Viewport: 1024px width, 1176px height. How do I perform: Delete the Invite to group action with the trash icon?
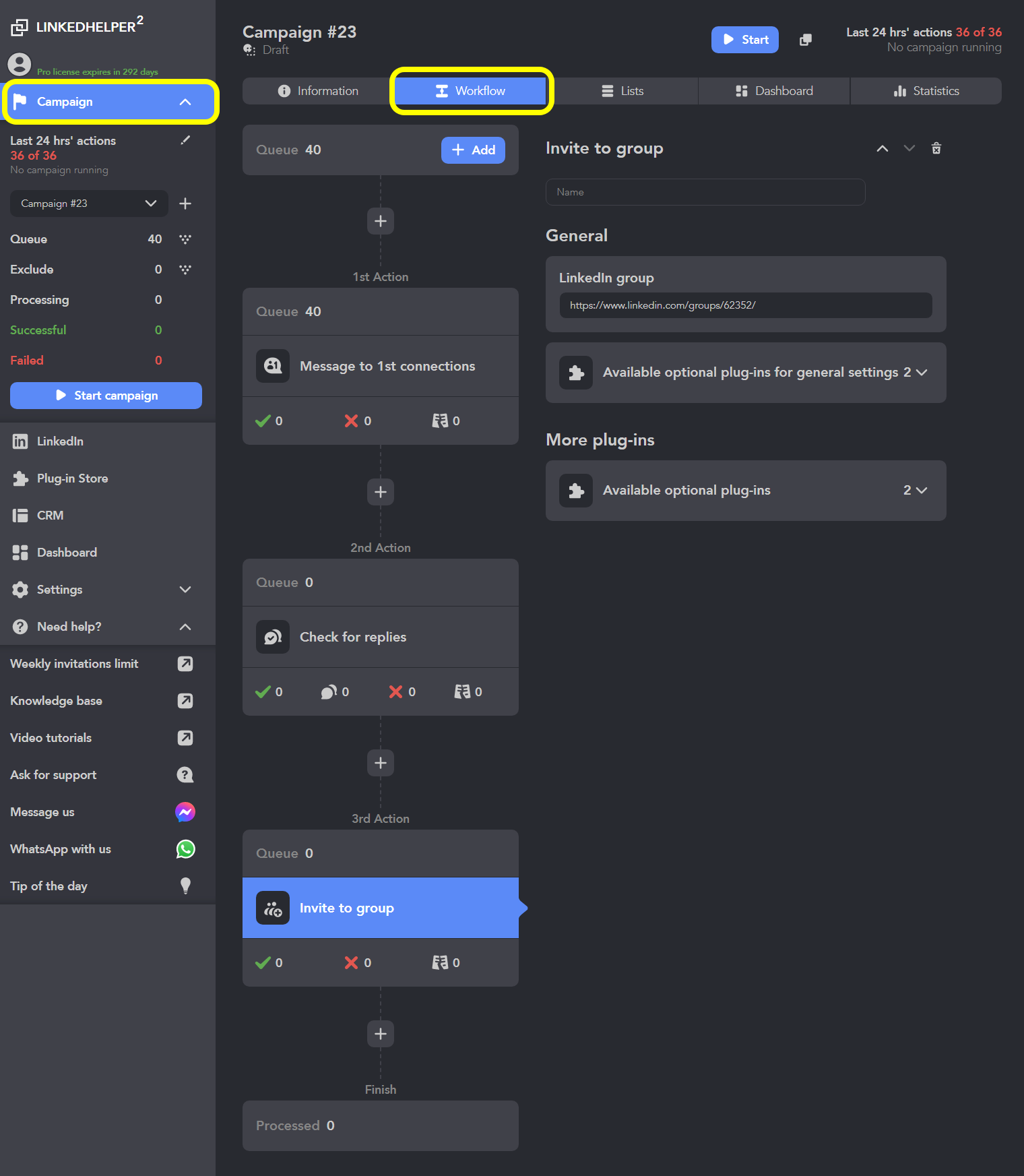[936, 148]
